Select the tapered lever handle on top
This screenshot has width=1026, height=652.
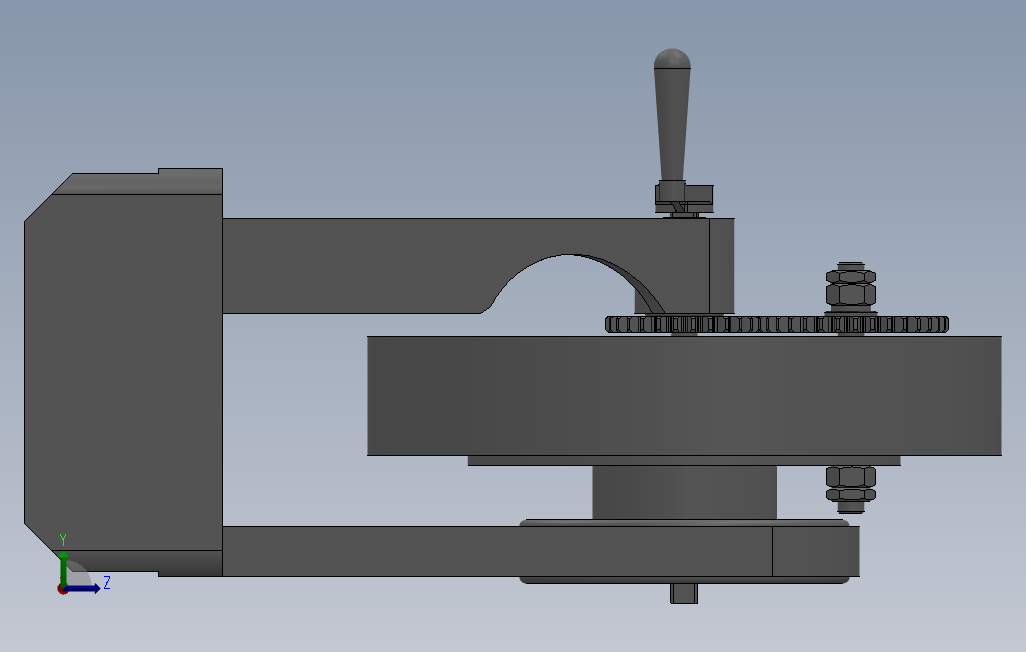[672, 115]
